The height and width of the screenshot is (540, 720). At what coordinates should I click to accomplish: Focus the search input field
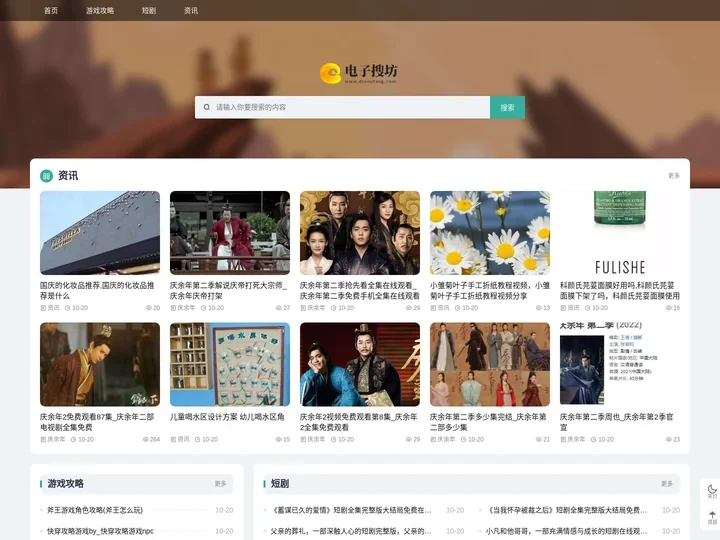[342, 107]
